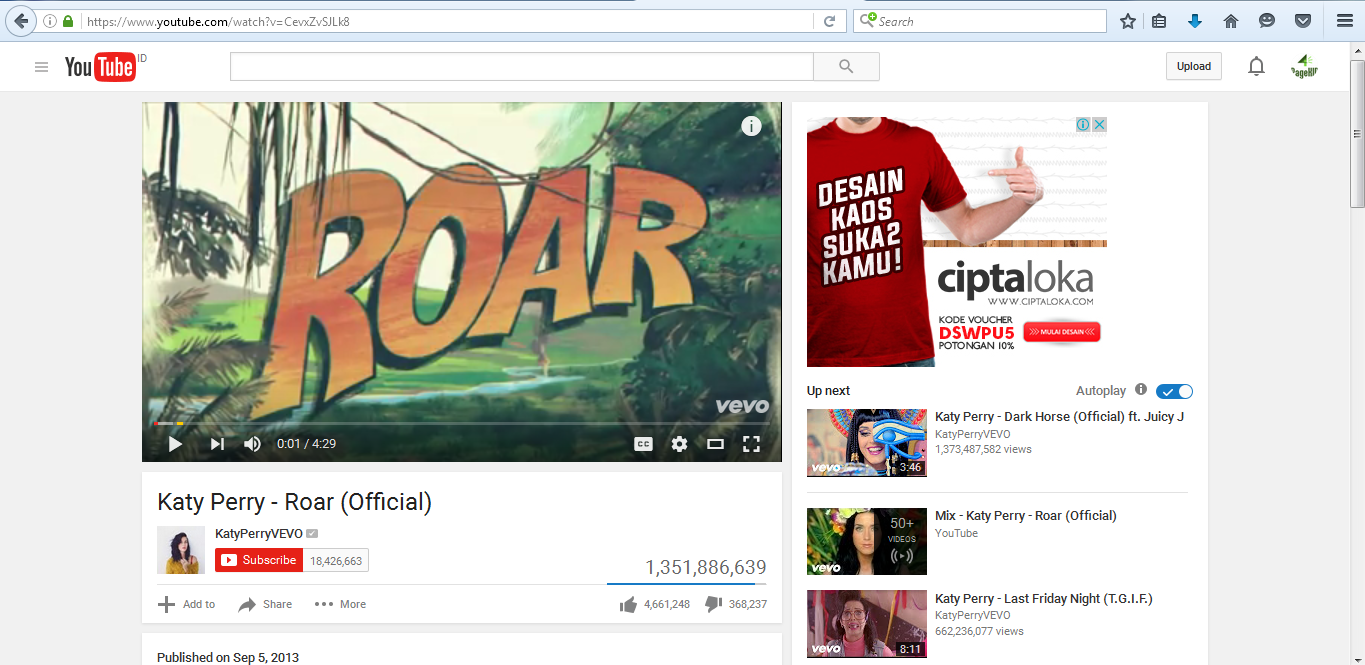Click the KatyPerryVEVO channel avatar
The width and height of the screenshot is (1365, 665).
181,550
